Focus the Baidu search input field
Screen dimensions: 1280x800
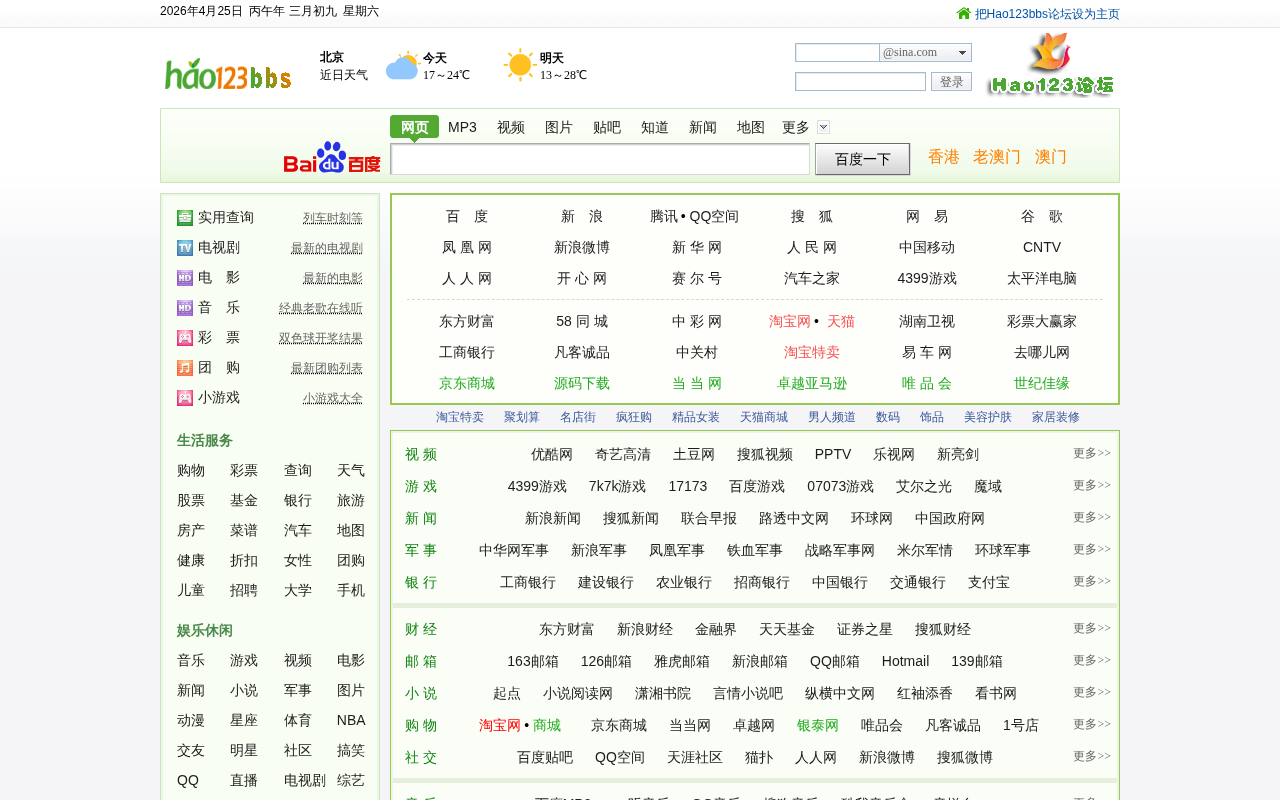tap(600, 159)
